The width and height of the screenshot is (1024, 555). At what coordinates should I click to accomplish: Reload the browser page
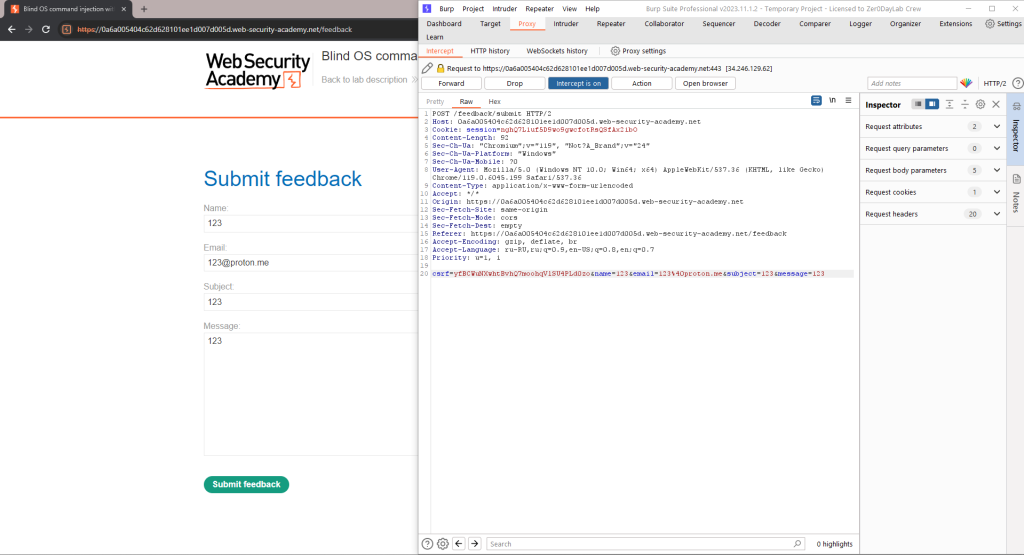click(x=44, y=29)
